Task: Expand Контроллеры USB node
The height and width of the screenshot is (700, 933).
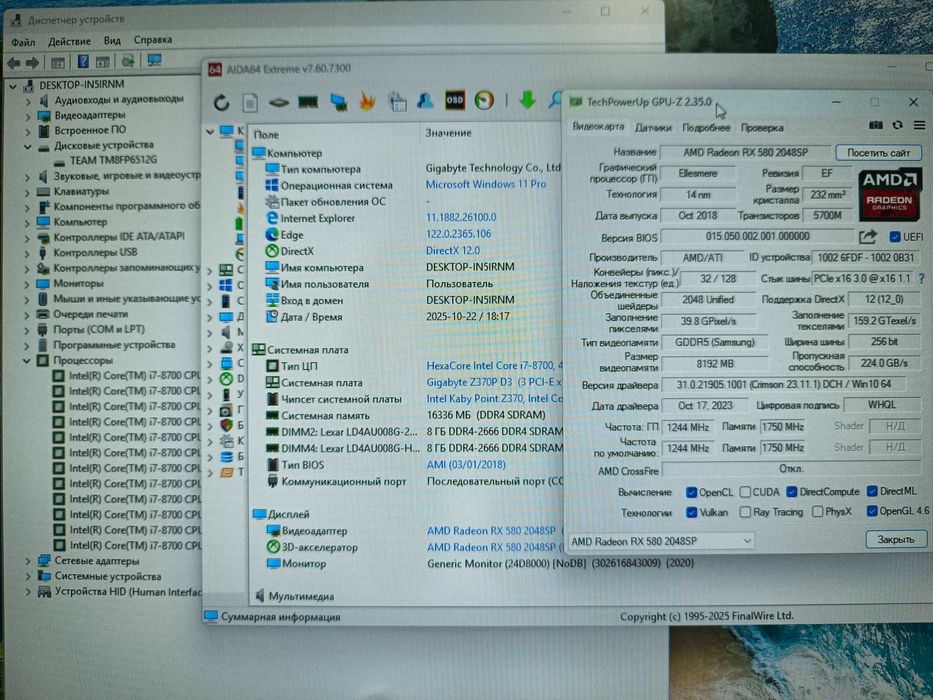Action: tap(28, 253)
